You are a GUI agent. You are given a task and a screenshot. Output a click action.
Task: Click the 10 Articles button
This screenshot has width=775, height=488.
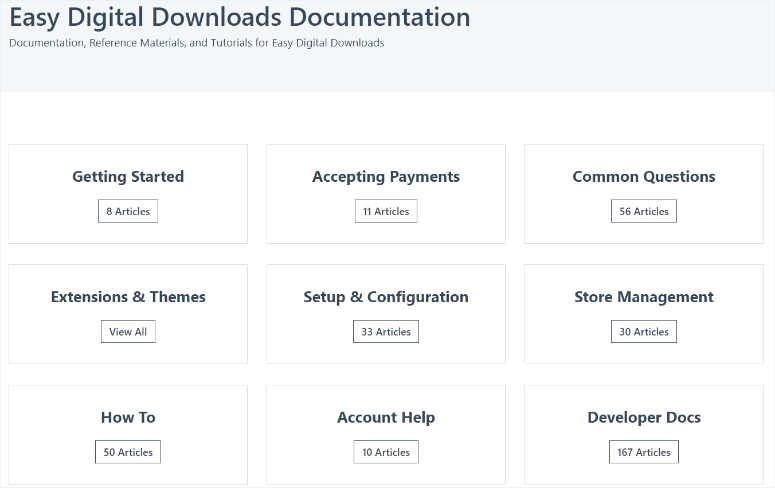pyautogui.click(x=386, y=452)
